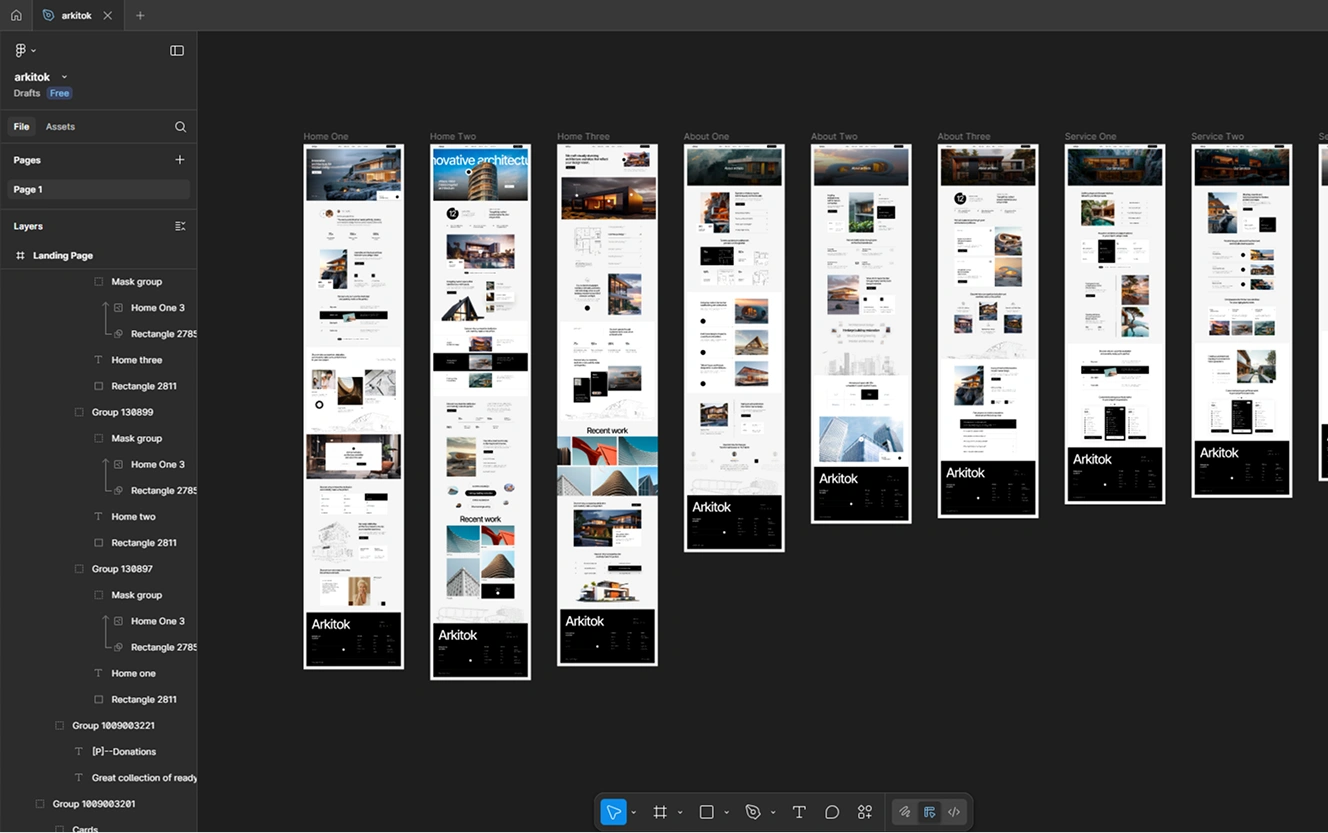Click the Service One frame label
The height and width of the screenshot is (833, 1328).
click(1090, 137)
